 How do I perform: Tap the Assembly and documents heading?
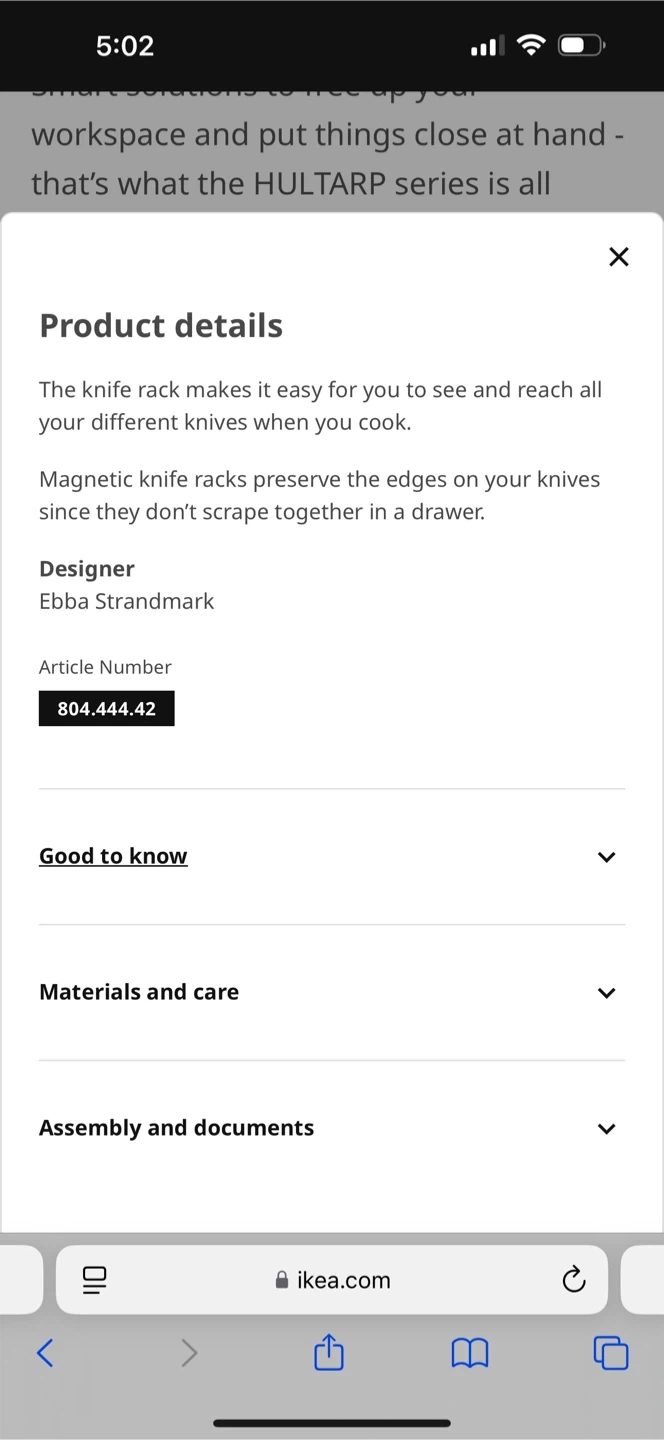tap(176, 1128)
